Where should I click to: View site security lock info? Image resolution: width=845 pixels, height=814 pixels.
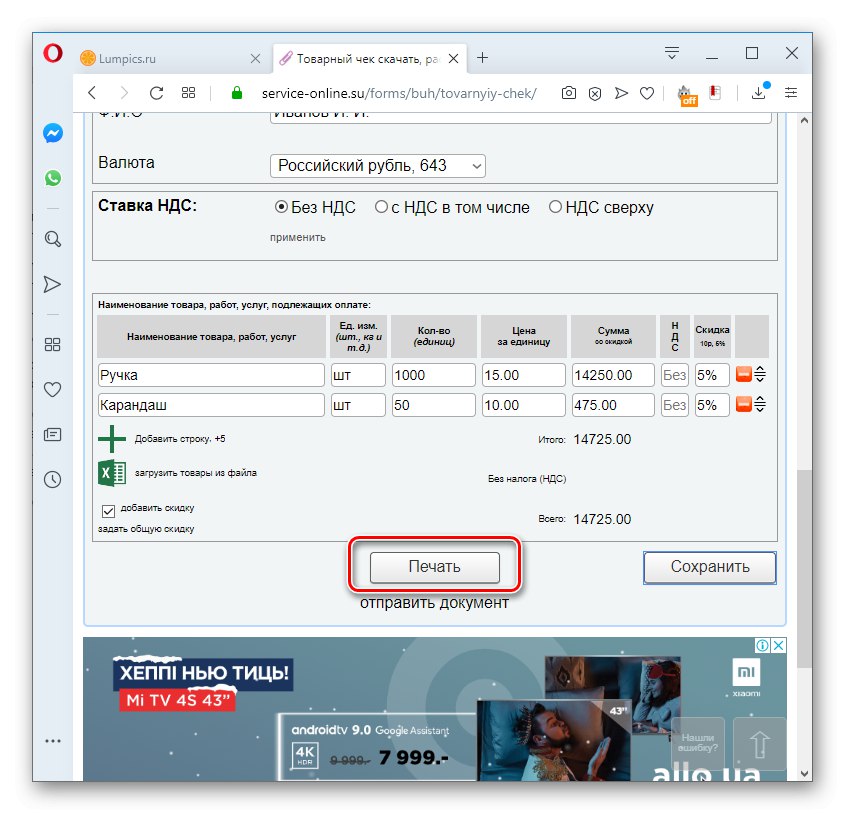(x=237, y=93)
